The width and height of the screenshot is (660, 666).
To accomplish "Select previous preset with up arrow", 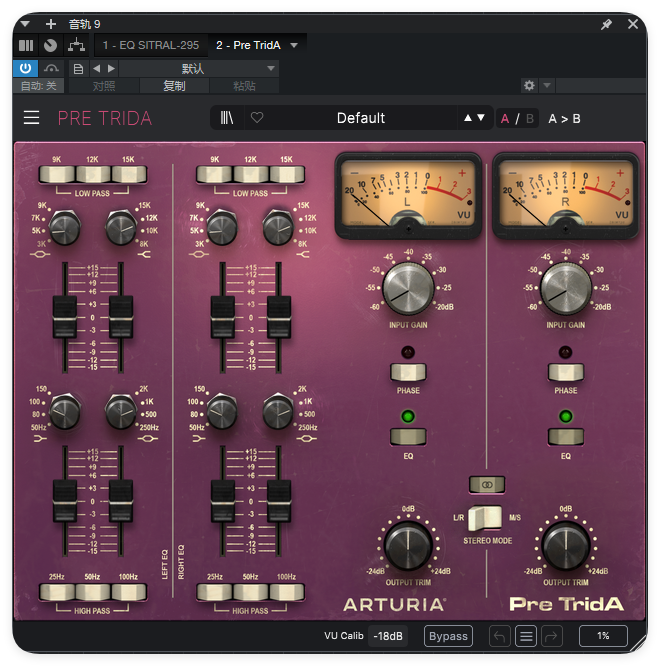I will [x=468, y=118].
